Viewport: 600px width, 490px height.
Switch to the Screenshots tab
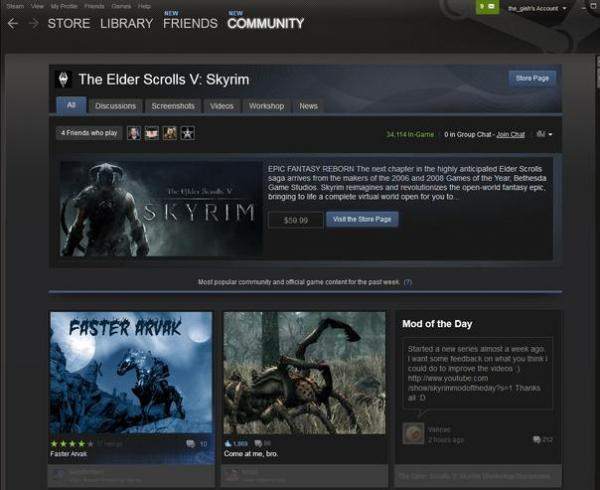point(172,105)
